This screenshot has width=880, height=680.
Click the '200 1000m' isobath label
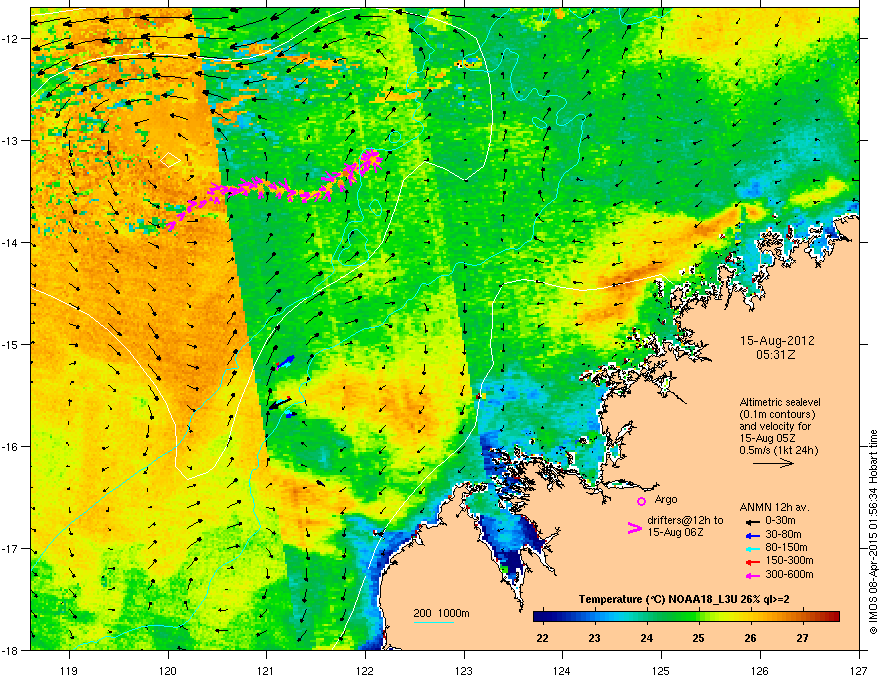(441, 613)
